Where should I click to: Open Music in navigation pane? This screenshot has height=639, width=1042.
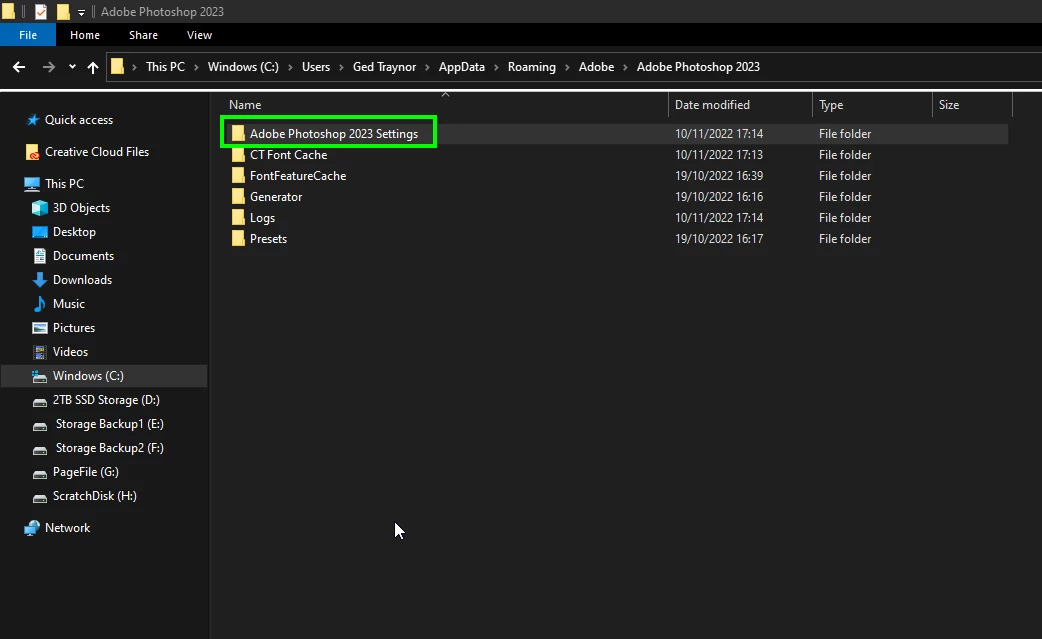68,304
